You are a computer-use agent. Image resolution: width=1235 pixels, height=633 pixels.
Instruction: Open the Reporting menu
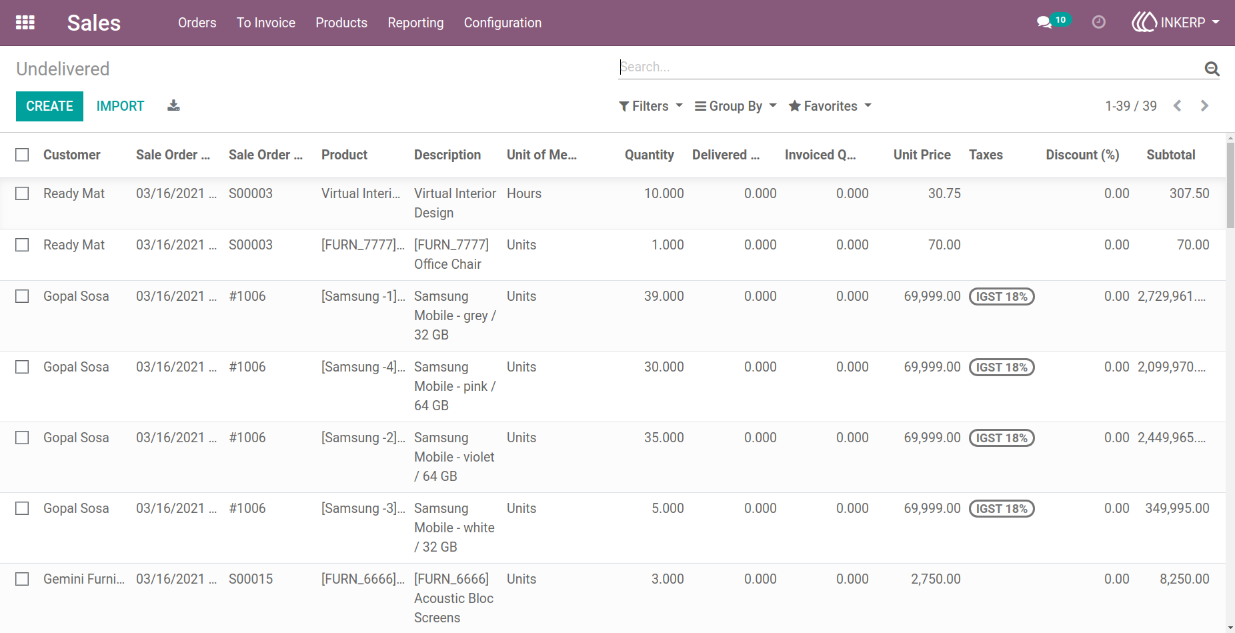[416, 22]
